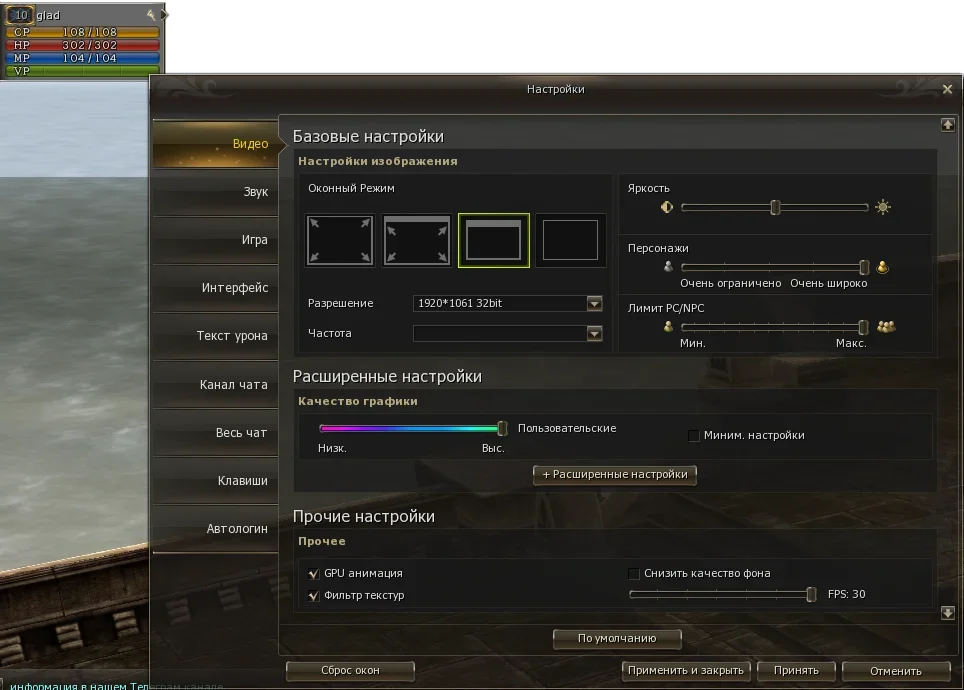Click the Персонажи slider handle
This screenshot has height=690, width=964.
[x=864, y=267]
